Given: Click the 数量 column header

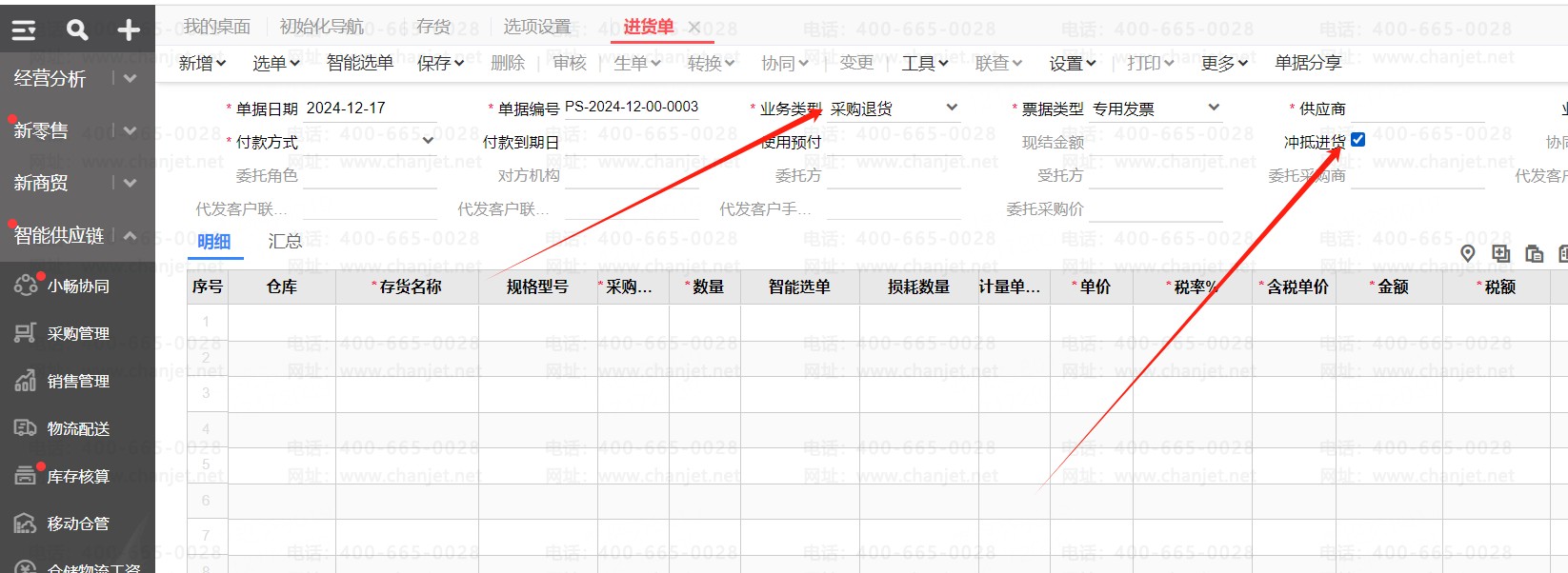Looking at the screenshot, I should [x=705, y=286].
